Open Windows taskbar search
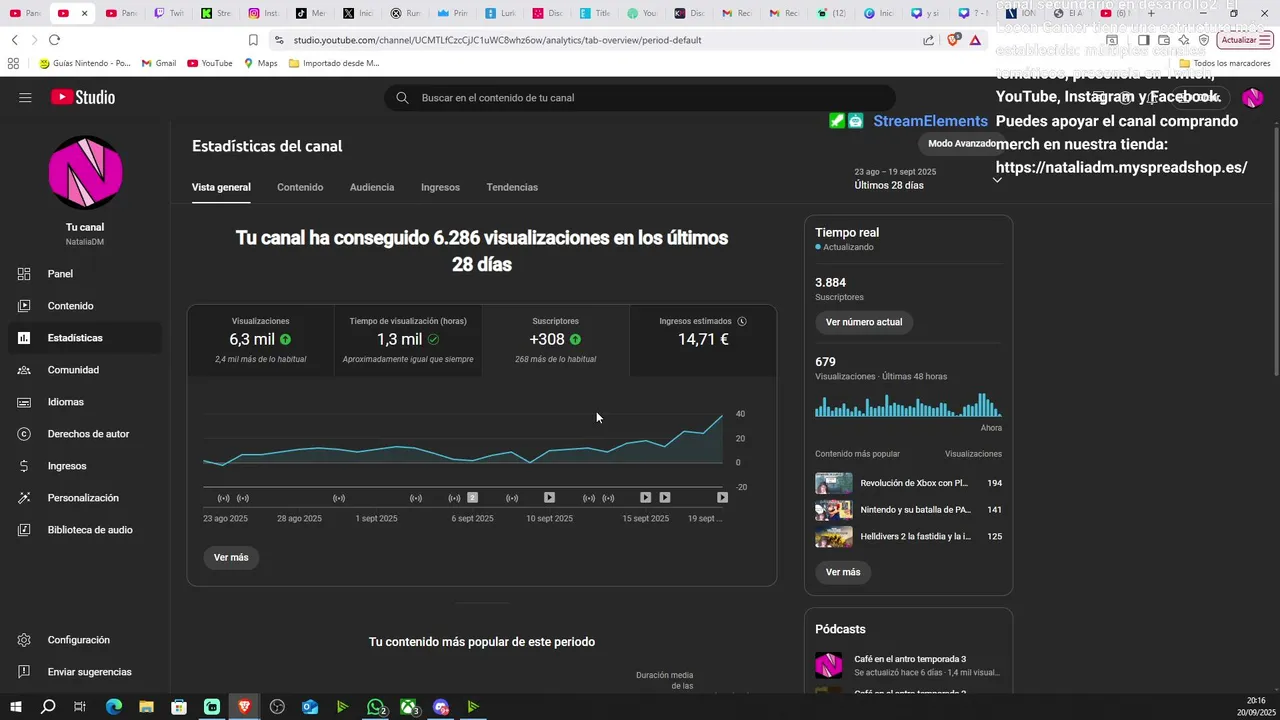This screenshot has width=1280, height=720. pyautogui.click(x=48, y=707)
